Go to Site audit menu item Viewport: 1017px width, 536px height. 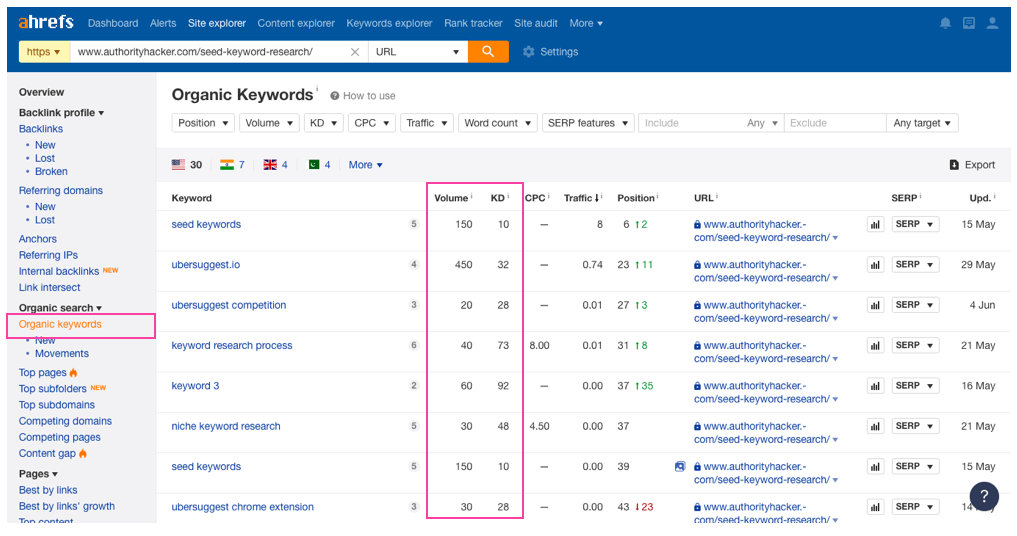[537, 23]
